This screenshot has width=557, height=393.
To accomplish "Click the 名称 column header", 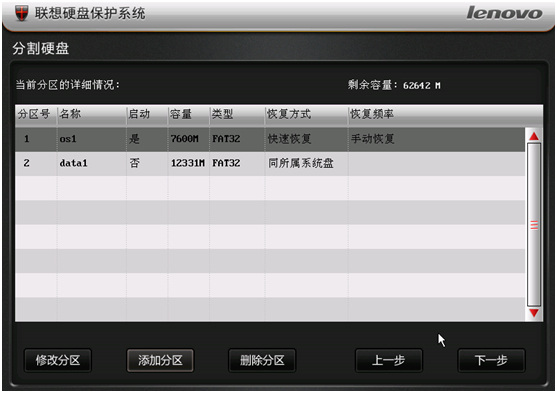I will point(92,114).
